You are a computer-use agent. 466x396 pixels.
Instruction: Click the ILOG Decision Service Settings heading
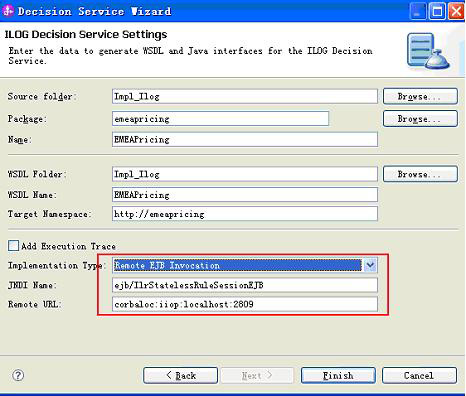86,34
